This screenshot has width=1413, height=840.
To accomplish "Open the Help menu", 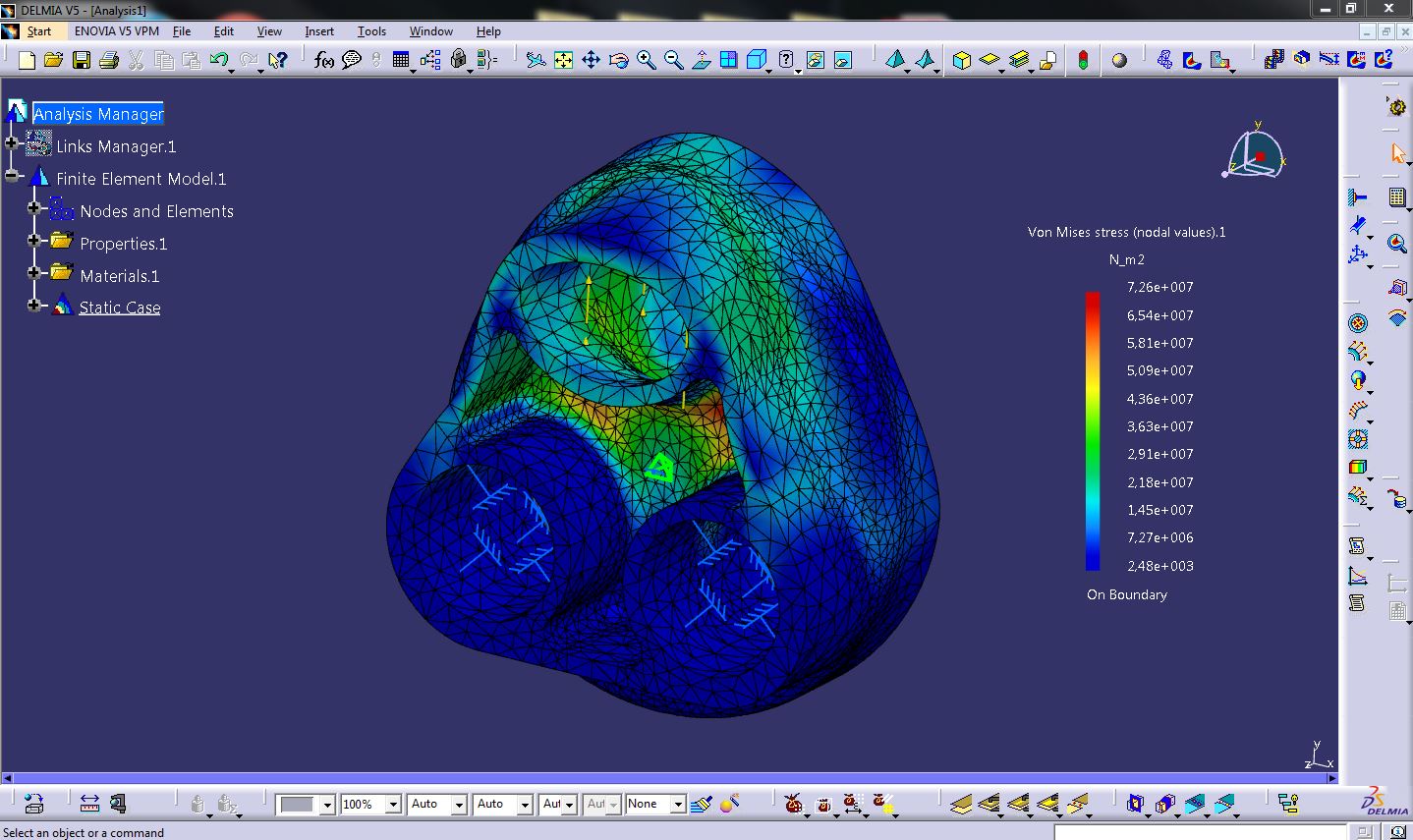I will (x=488, y=31).
